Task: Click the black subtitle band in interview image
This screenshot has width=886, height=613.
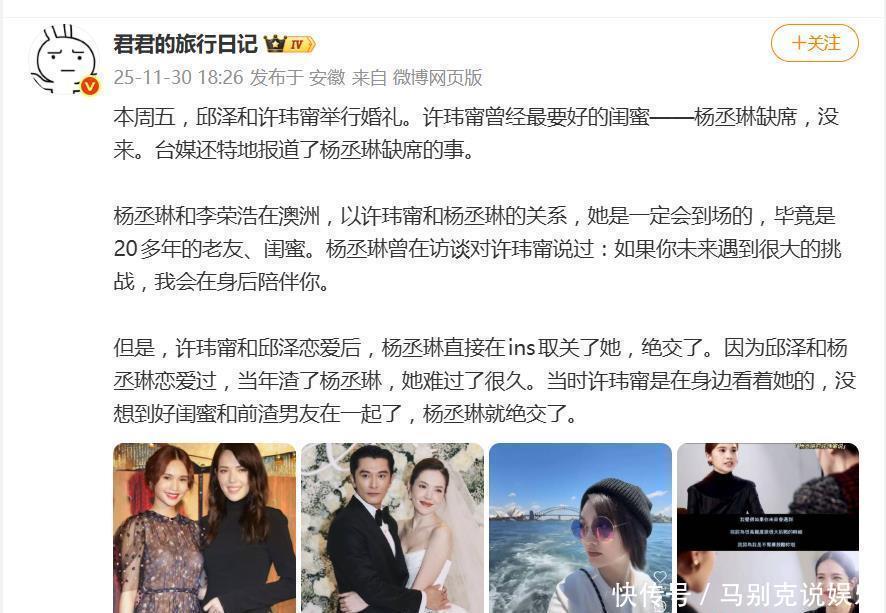Action: 768,531
